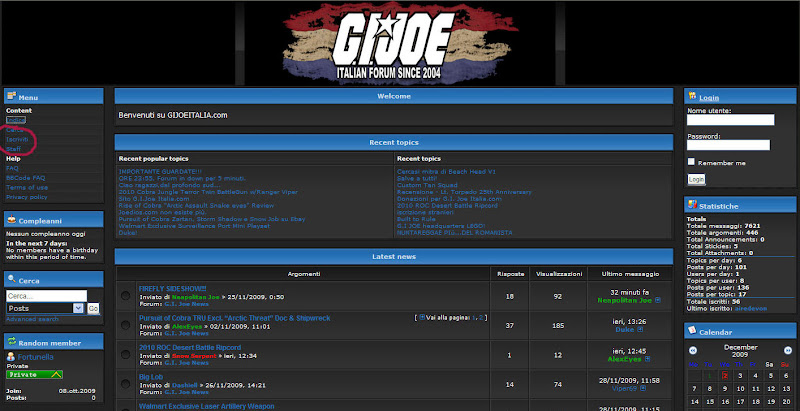Click the keys icon in the Login header
Screen dimensions: 800x411
692,96
